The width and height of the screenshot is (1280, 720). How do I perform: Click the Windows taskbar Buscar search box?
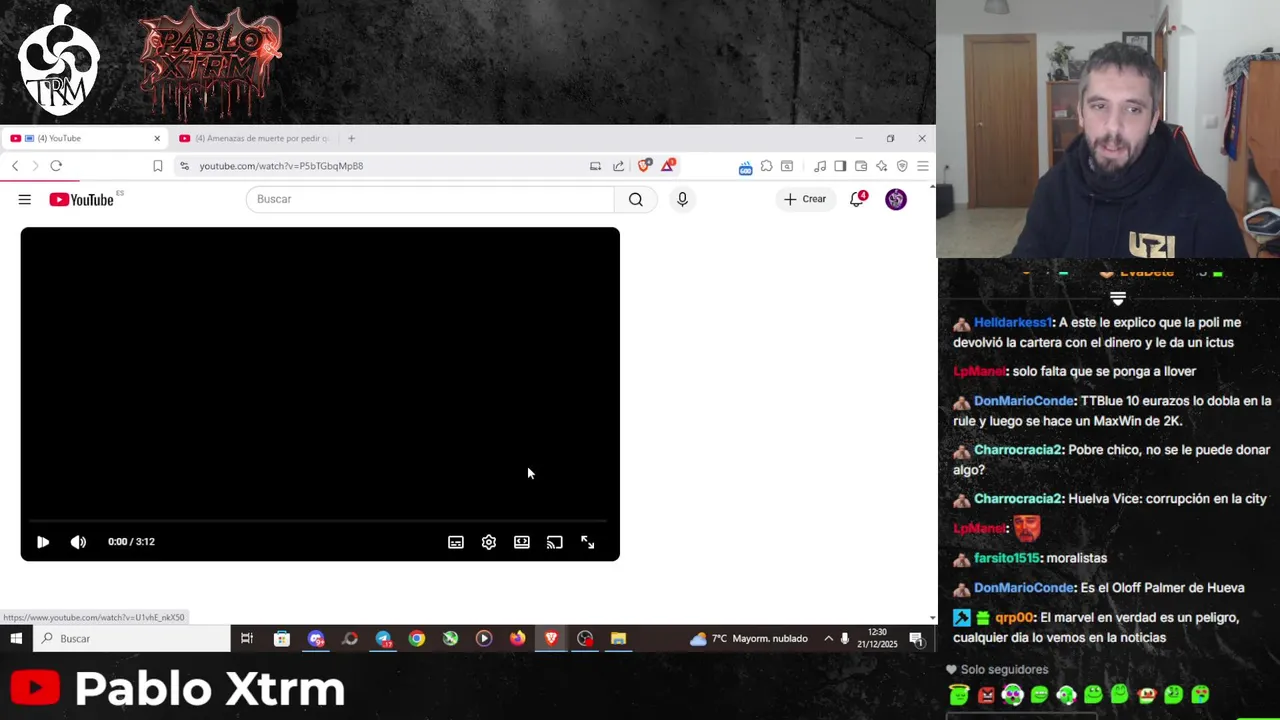tap(133, 639)
